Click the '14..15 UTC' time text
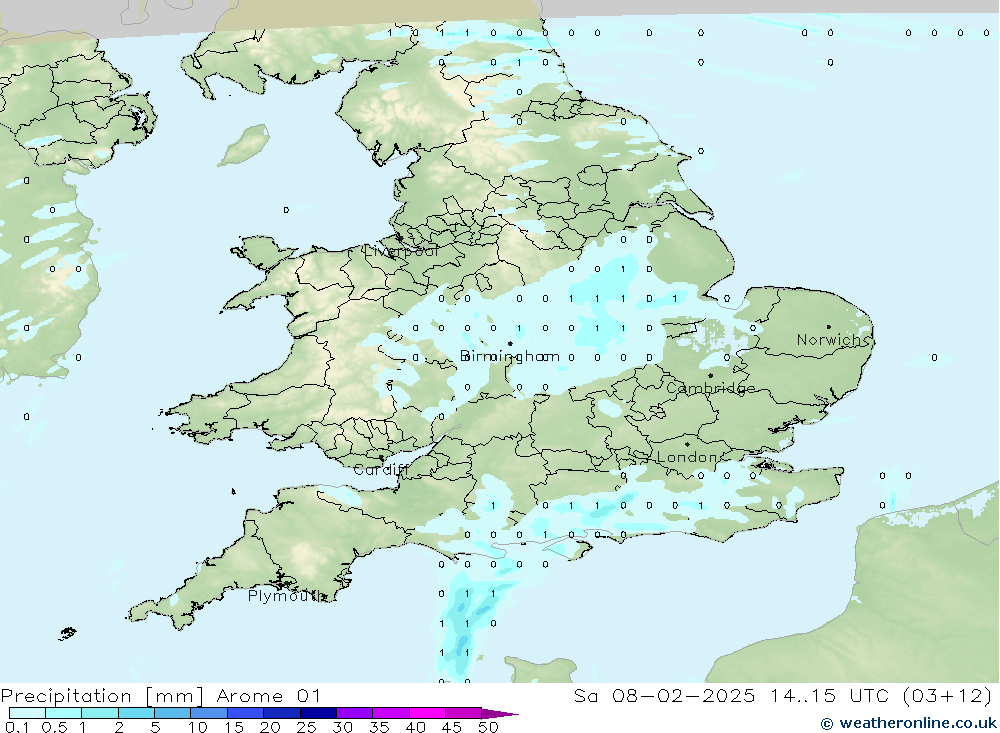The height and width of the screenshot is (733, 1000). point(829,695)
